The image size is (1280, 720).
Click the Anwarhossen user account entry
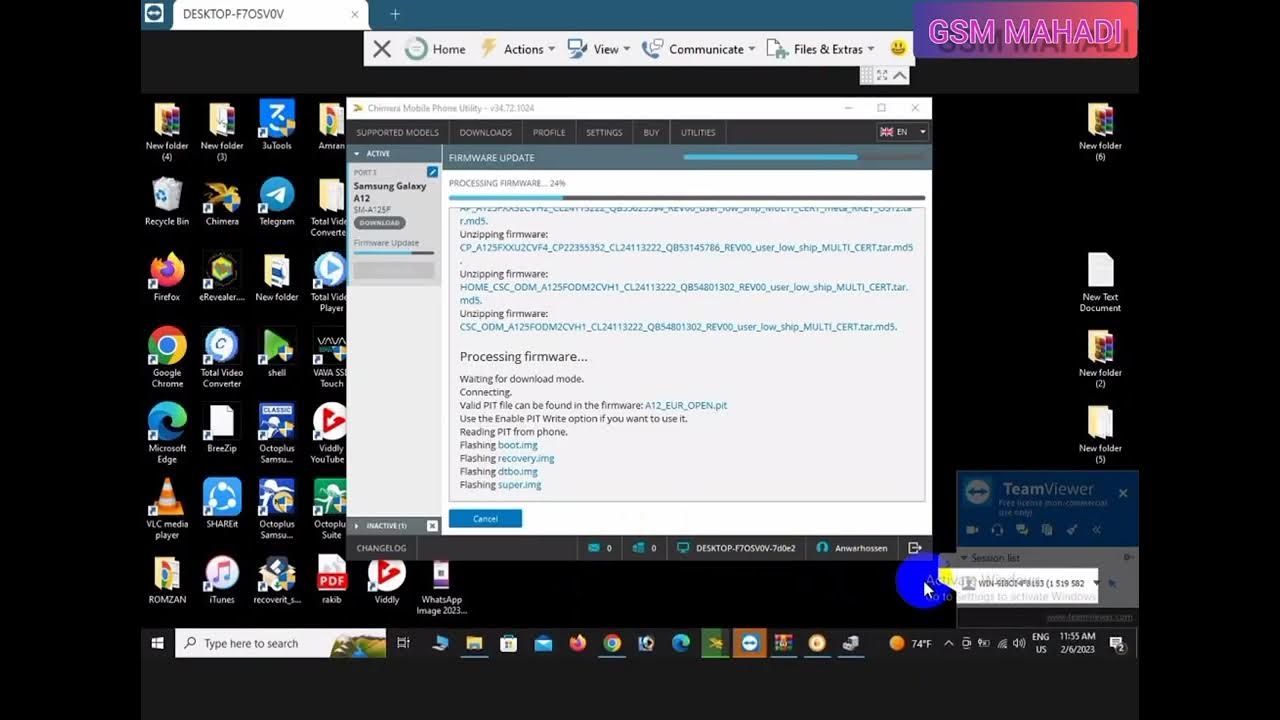pos(852,548)
